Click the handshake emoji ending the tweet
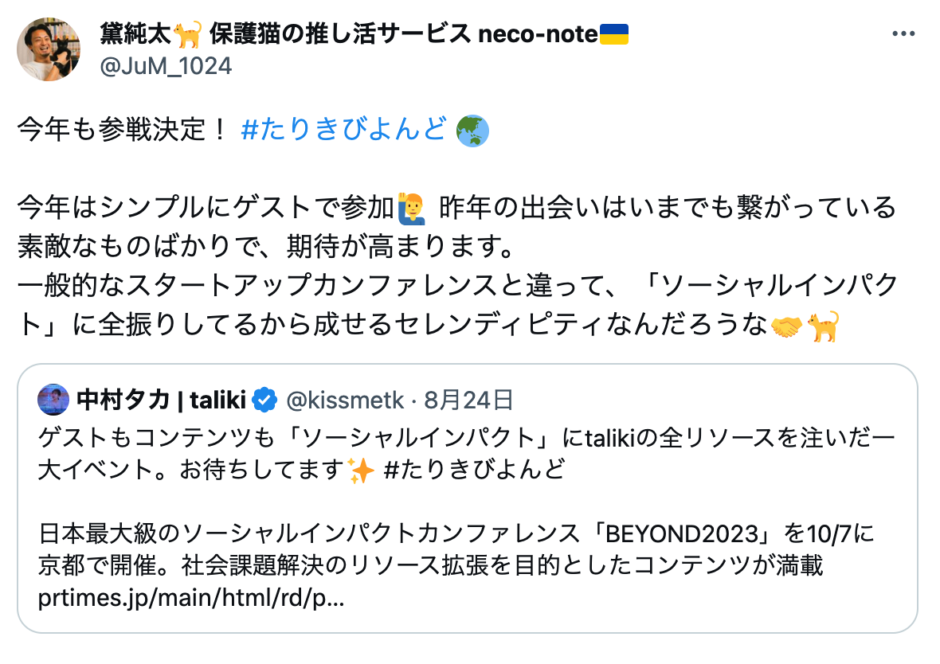This screenshot has width=940, height=664. 788,326
